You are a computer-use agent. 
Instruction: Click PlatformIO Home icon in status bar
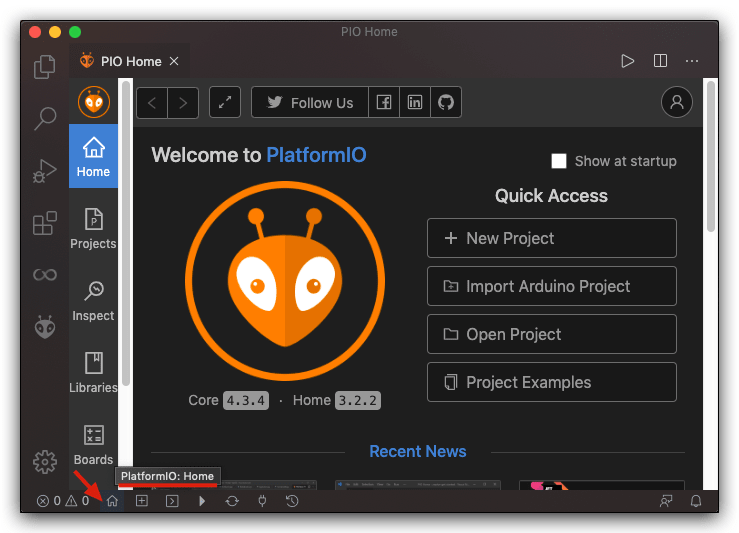click(x=112, y=500)
